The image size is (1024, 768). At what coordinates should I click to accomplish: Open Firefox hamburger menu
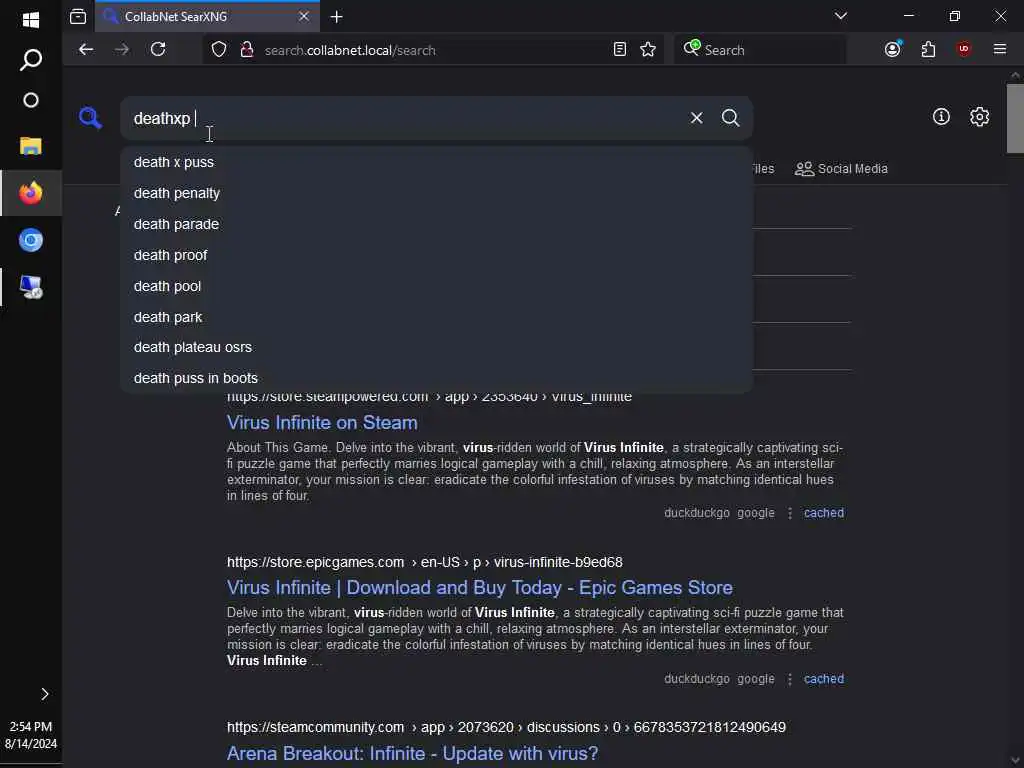click(x=1000, y=49)
